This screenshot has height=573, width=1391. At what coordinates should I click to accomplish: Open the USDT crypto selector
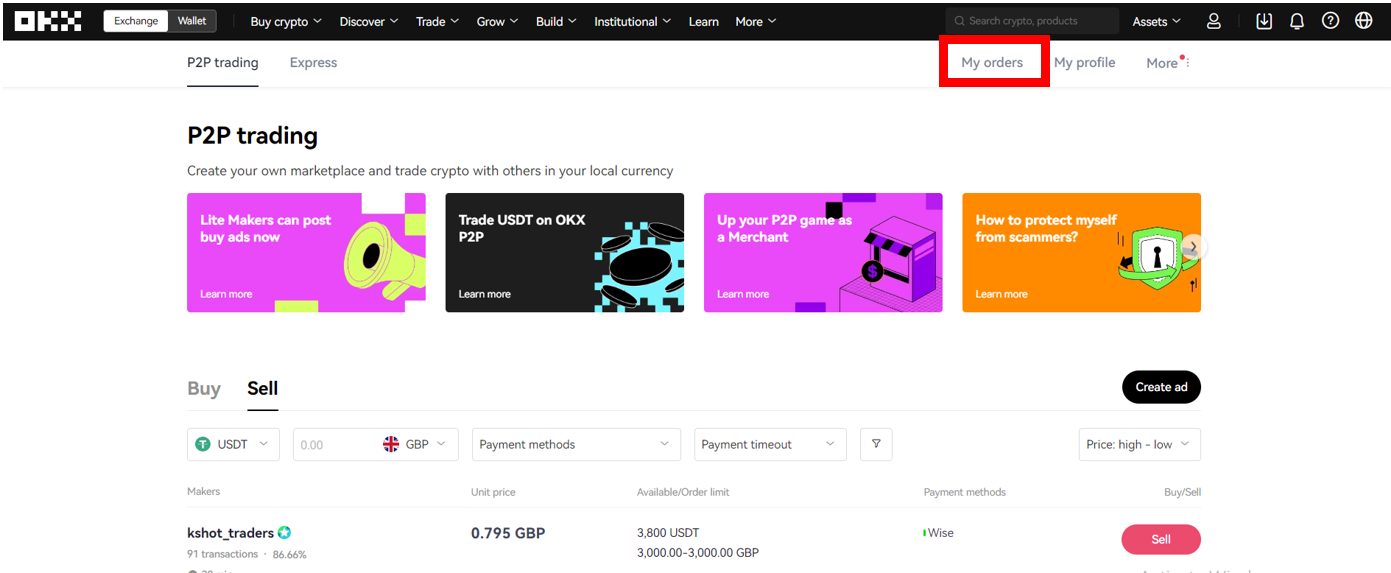(233, 444)
